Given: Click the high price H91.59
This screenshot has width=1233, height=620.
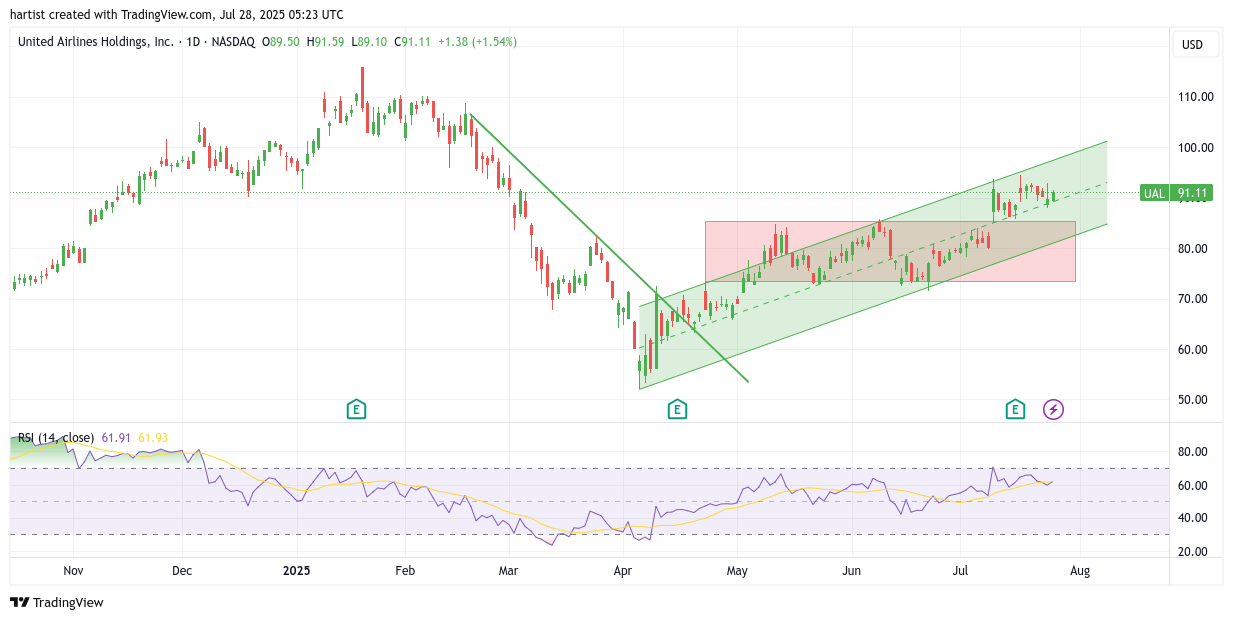Looking at the screenshot, I should point(326,42).
